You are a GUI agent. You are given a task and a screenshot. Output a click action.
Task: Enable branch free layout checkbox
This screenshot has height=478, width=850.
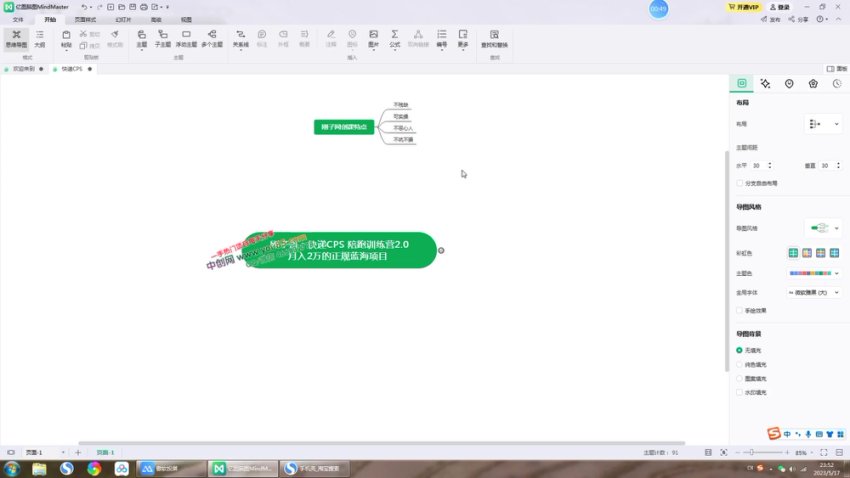[x=739, y=183]
